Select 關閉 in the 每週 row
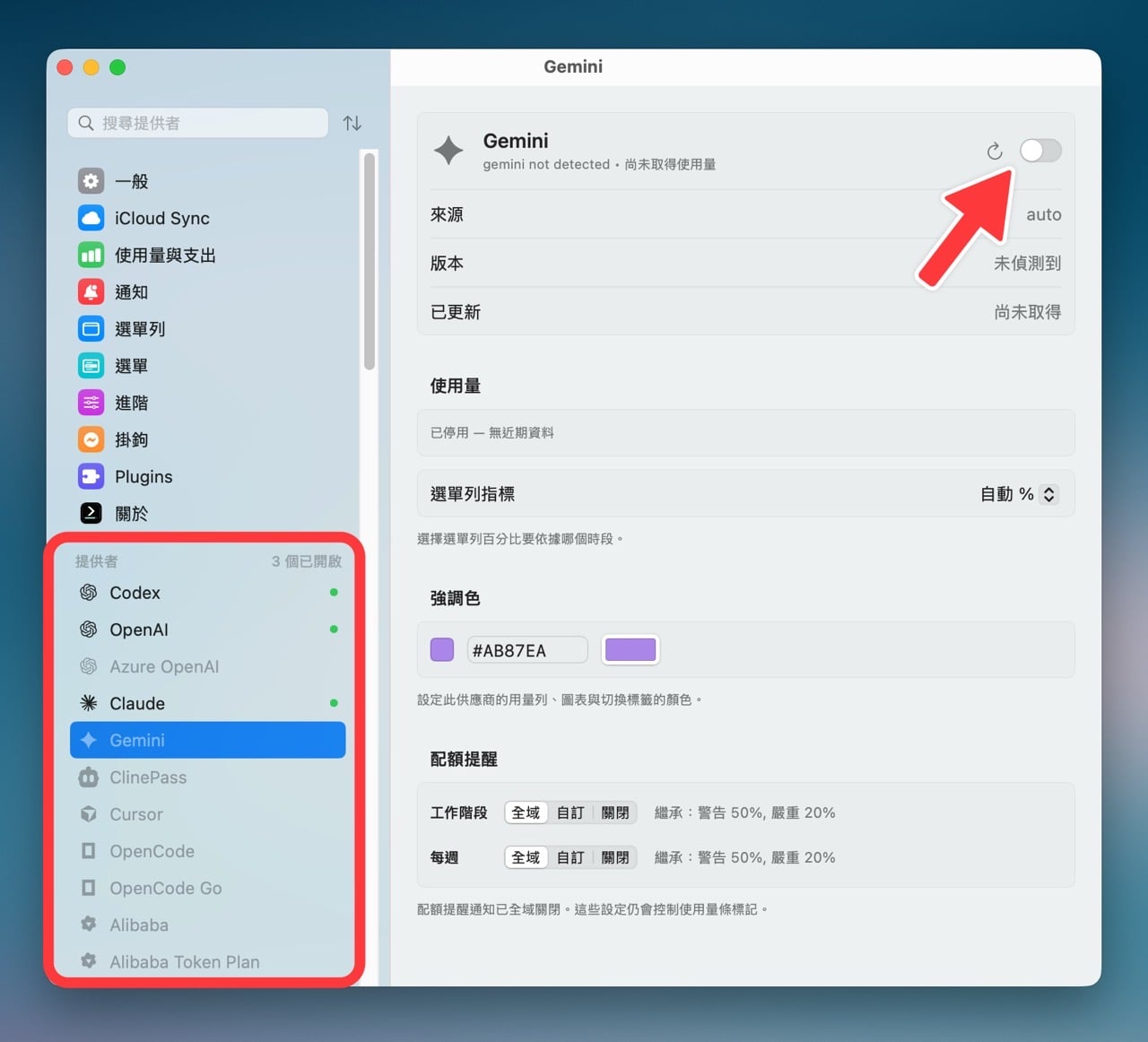The image size is (1148, 1042). click(615, 857)
